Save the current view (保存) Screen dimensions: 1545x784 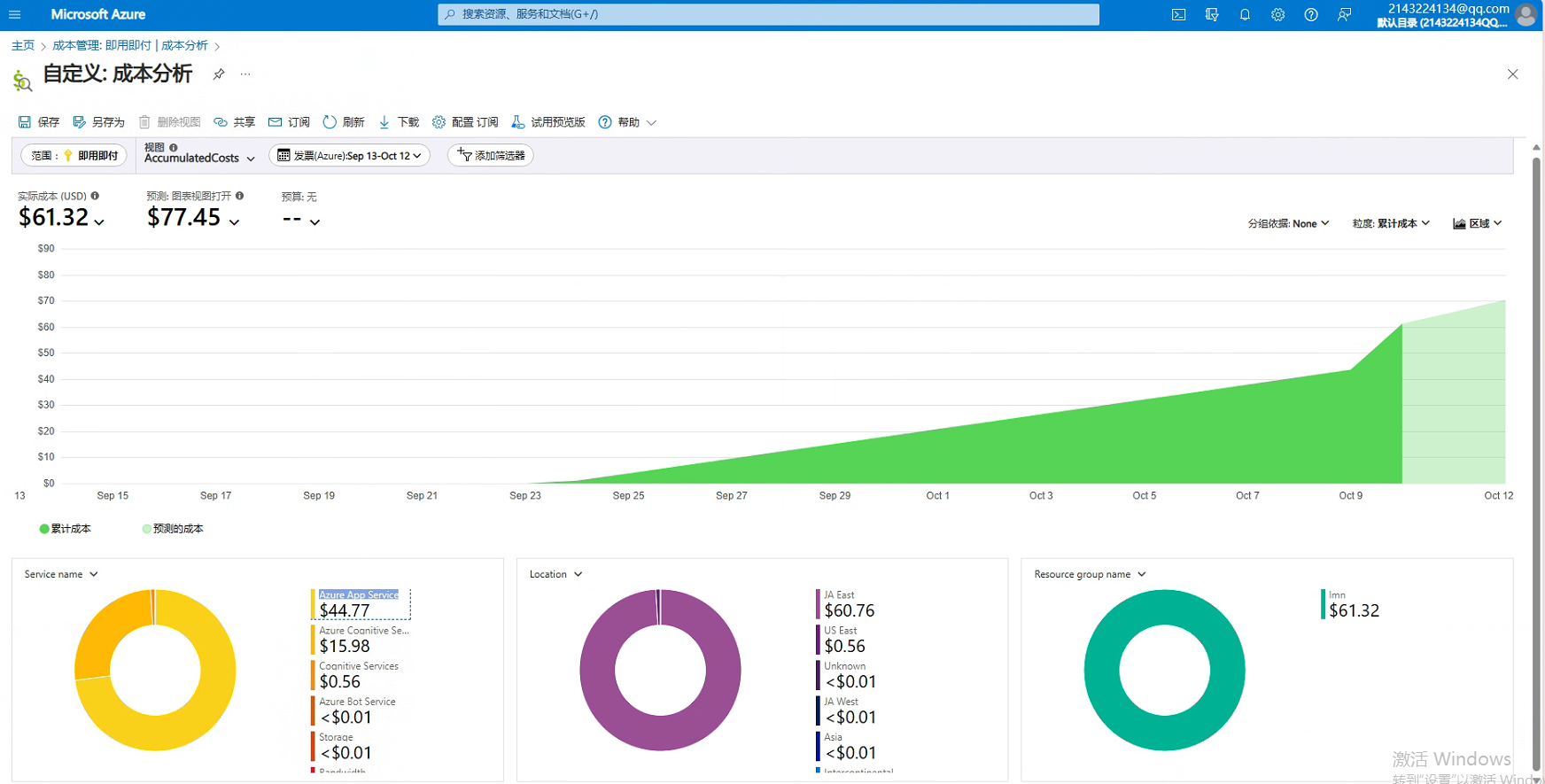[39, 122]
